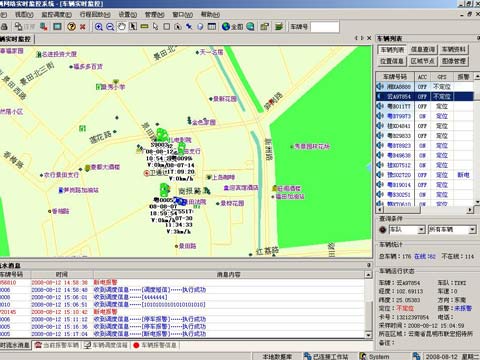Switch to the 当前报警车辆 tab
480x360 pixels.
pyautogui.click(x=57, y=345)
